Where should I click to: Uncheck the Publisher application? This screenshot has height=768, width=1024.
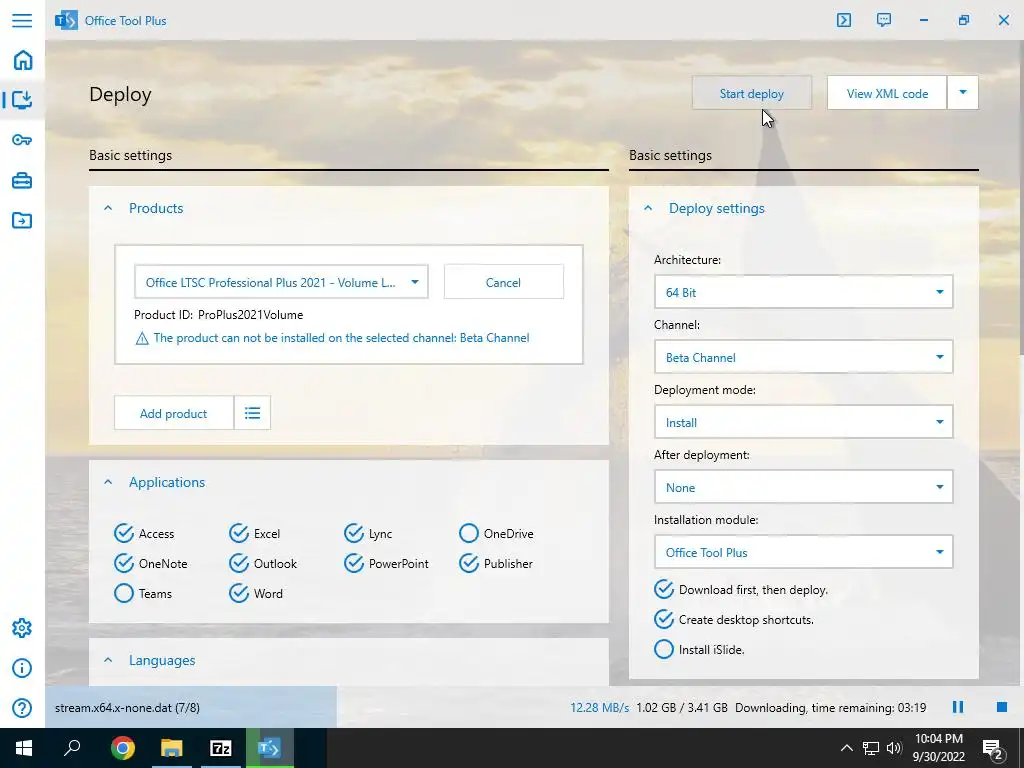[x=496, y=563]
